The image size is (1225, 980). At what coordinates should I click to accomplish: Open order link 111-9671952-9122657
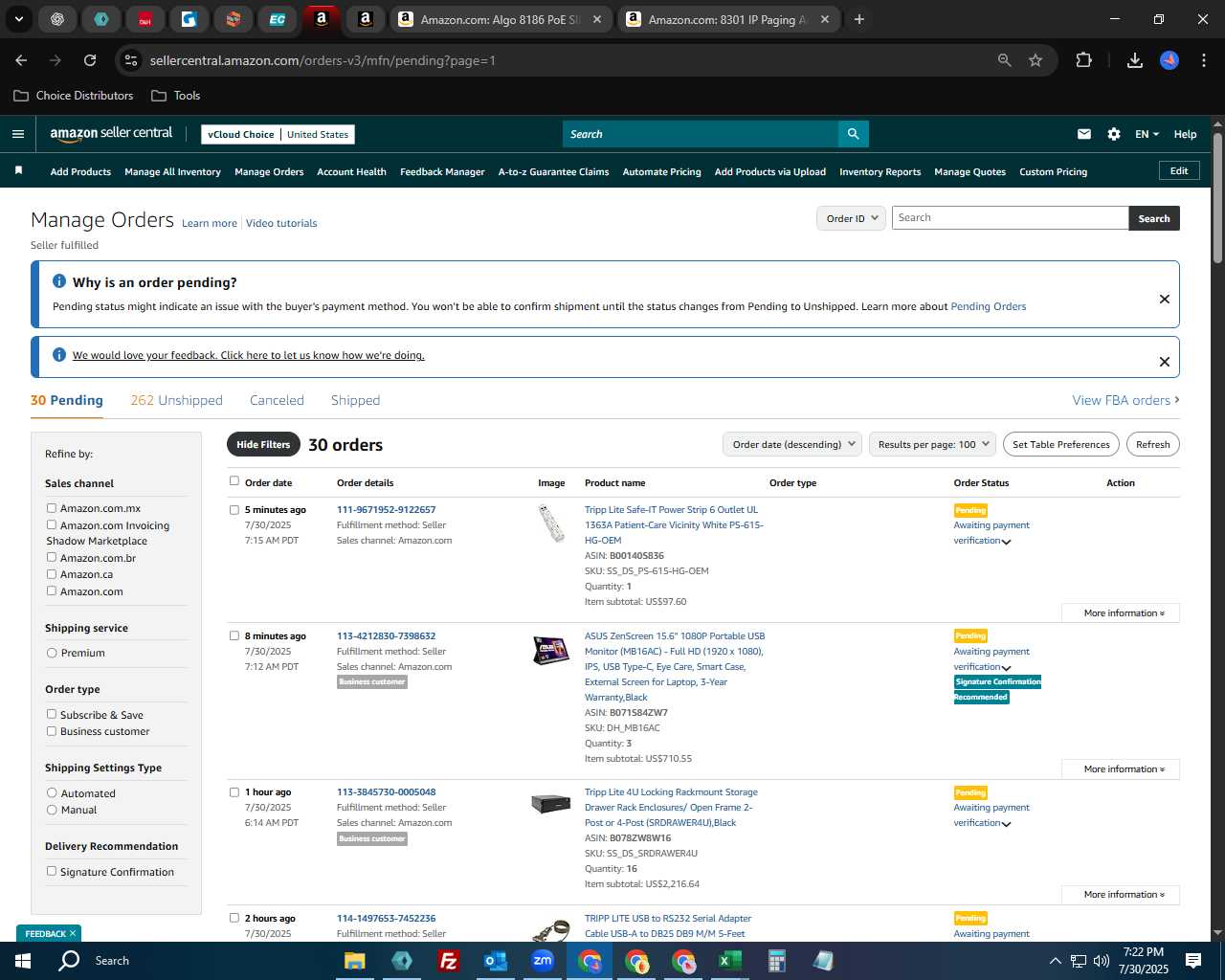(x=386, y=509)
